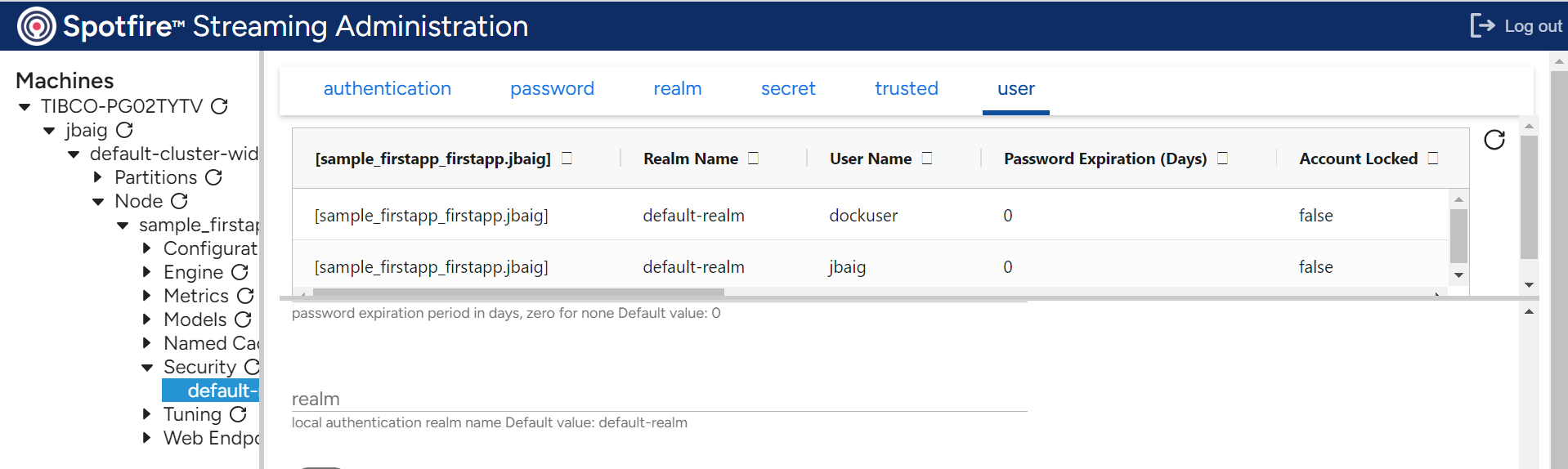Expand the Web Endpoints tree node

(147, 438)
